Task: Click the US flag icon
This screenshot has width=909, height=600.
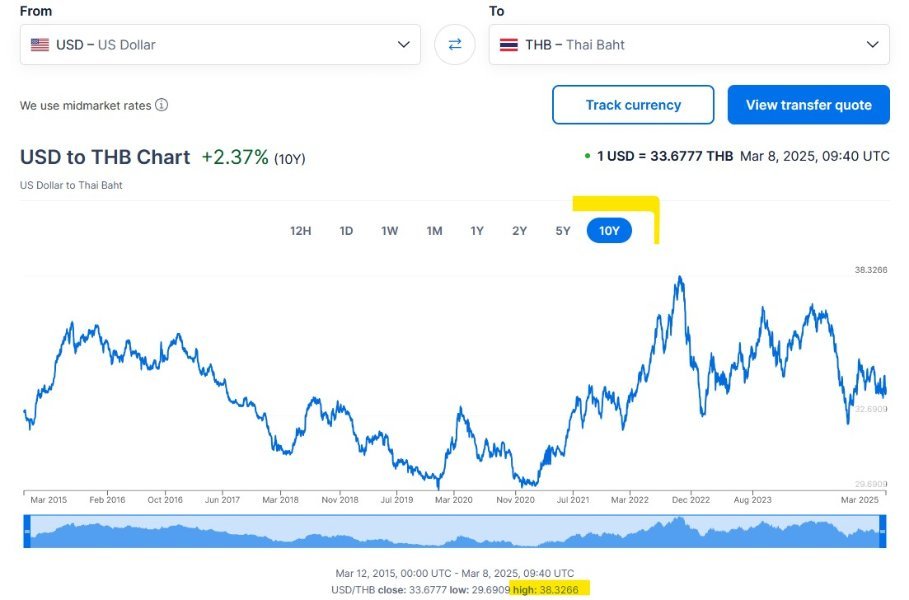Action: click(40, 45)
